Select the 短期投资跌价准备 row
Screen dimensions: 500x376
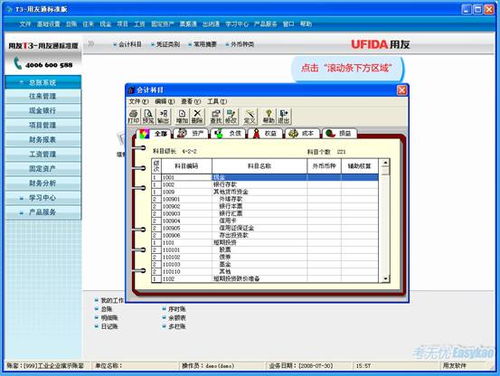pos(265,279)
